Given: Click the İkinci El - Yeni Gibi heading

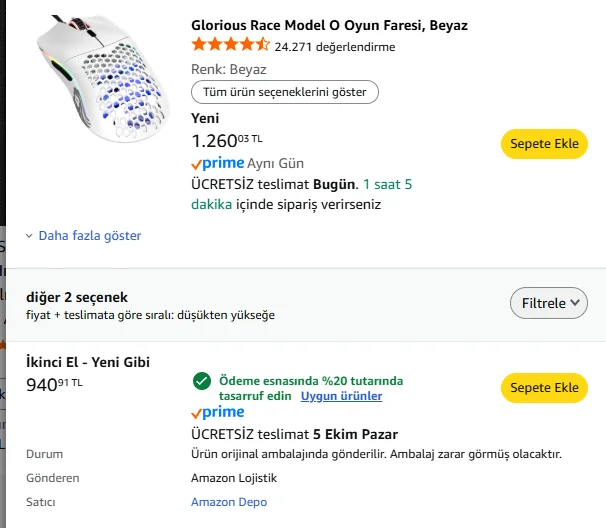Looking at the screenshot, I should tap(88, 362).
